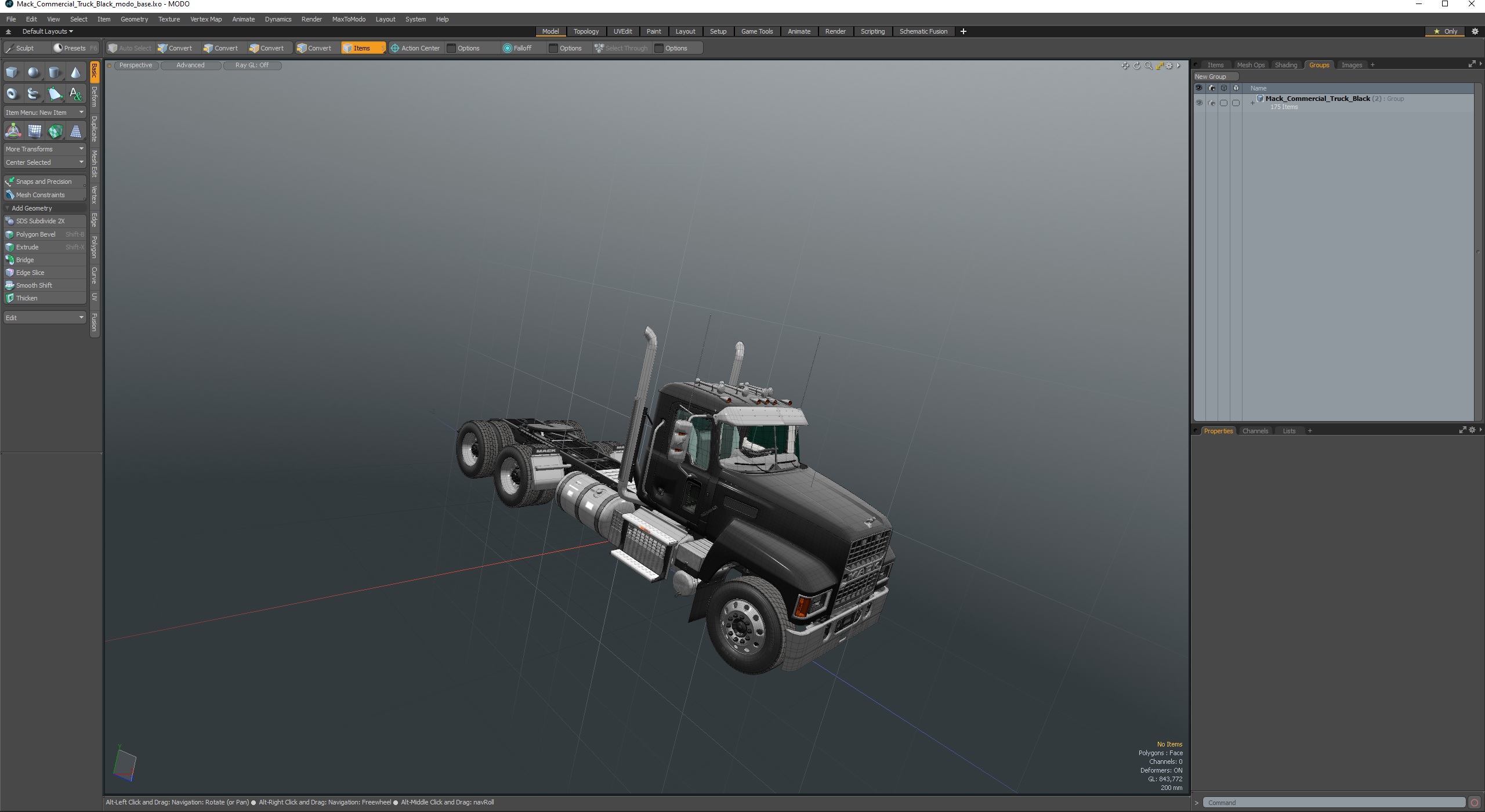Click the Smooth Shift tool
This screenshot has width=1485, height=812.
pos(45,285)
